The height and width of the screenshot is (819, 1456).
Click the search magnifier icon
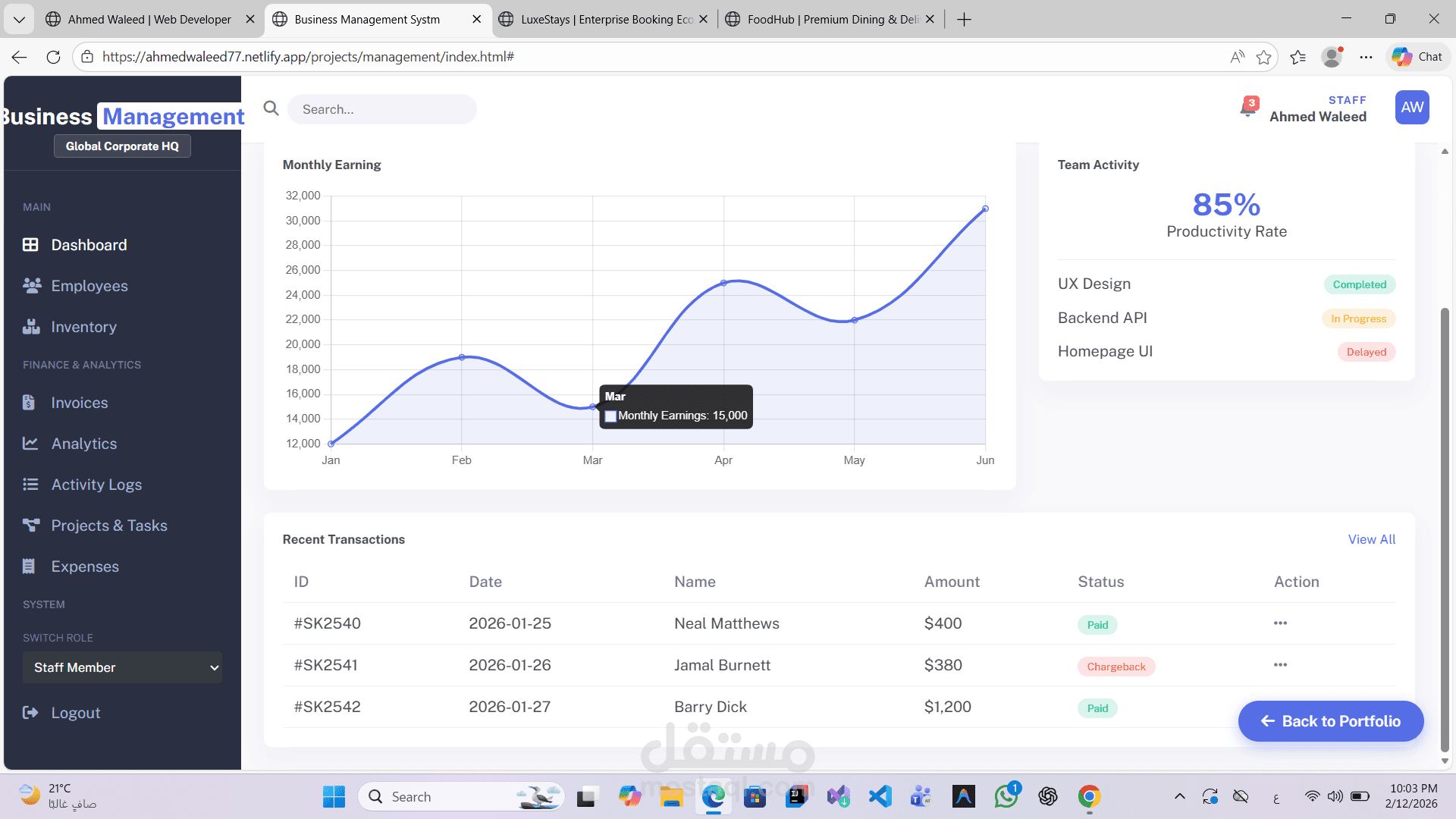click(x=271, y=108)
